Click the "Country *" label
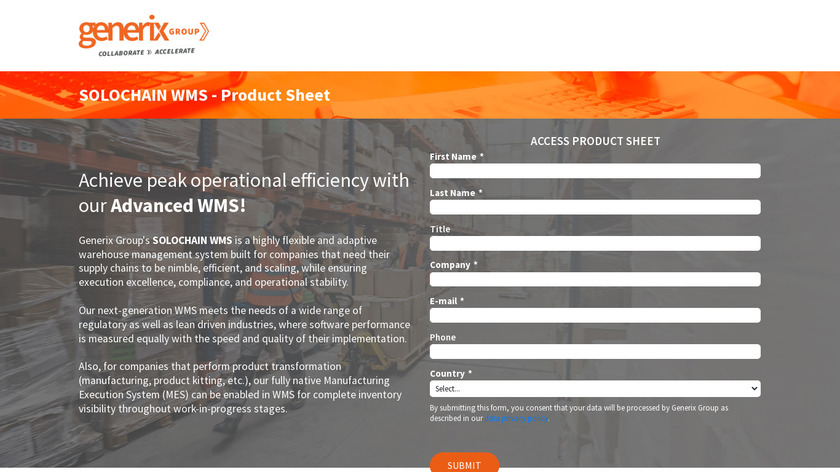Screen dimensions: 840x472 tap(451, 373)
